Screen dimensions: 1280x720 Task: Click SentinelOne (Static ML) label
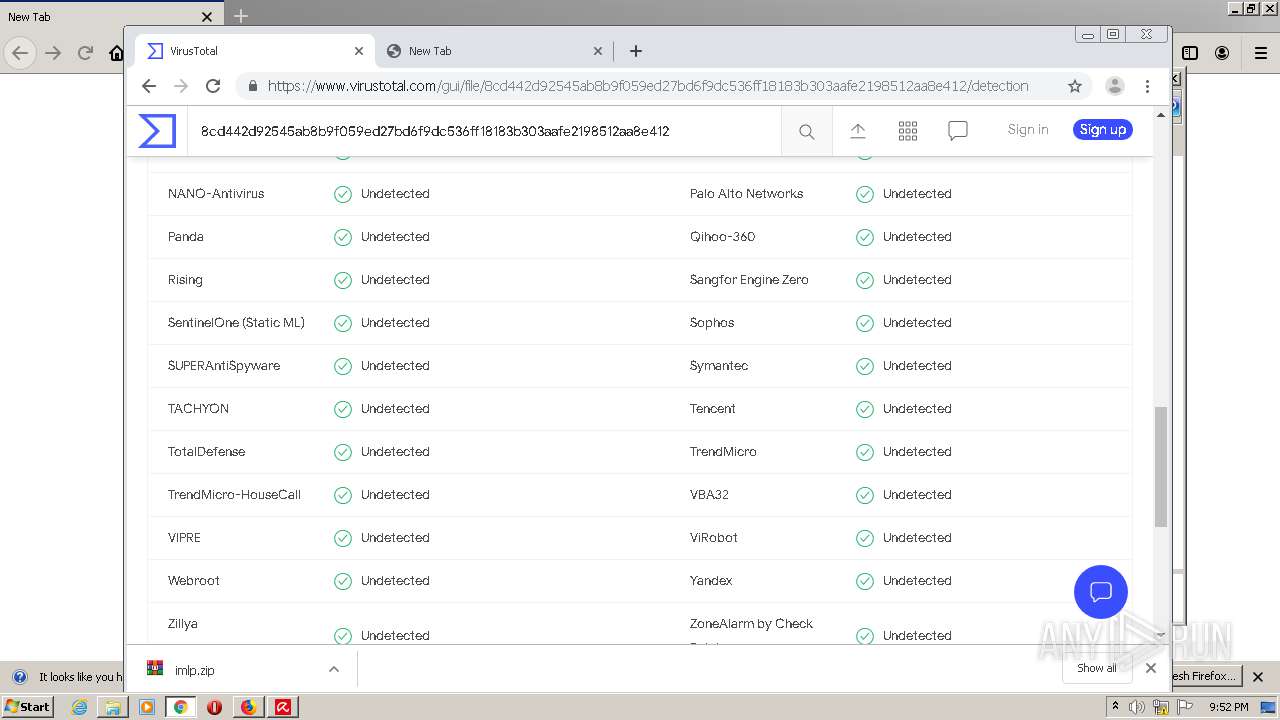(236, 323)
